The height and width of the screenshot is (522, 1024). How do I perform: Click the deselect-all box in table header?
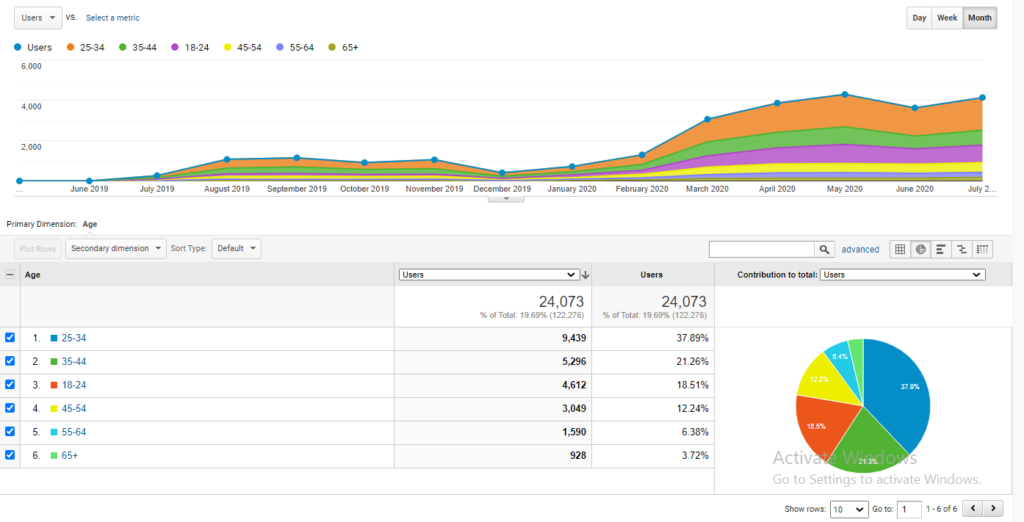(x=10, y=275)
